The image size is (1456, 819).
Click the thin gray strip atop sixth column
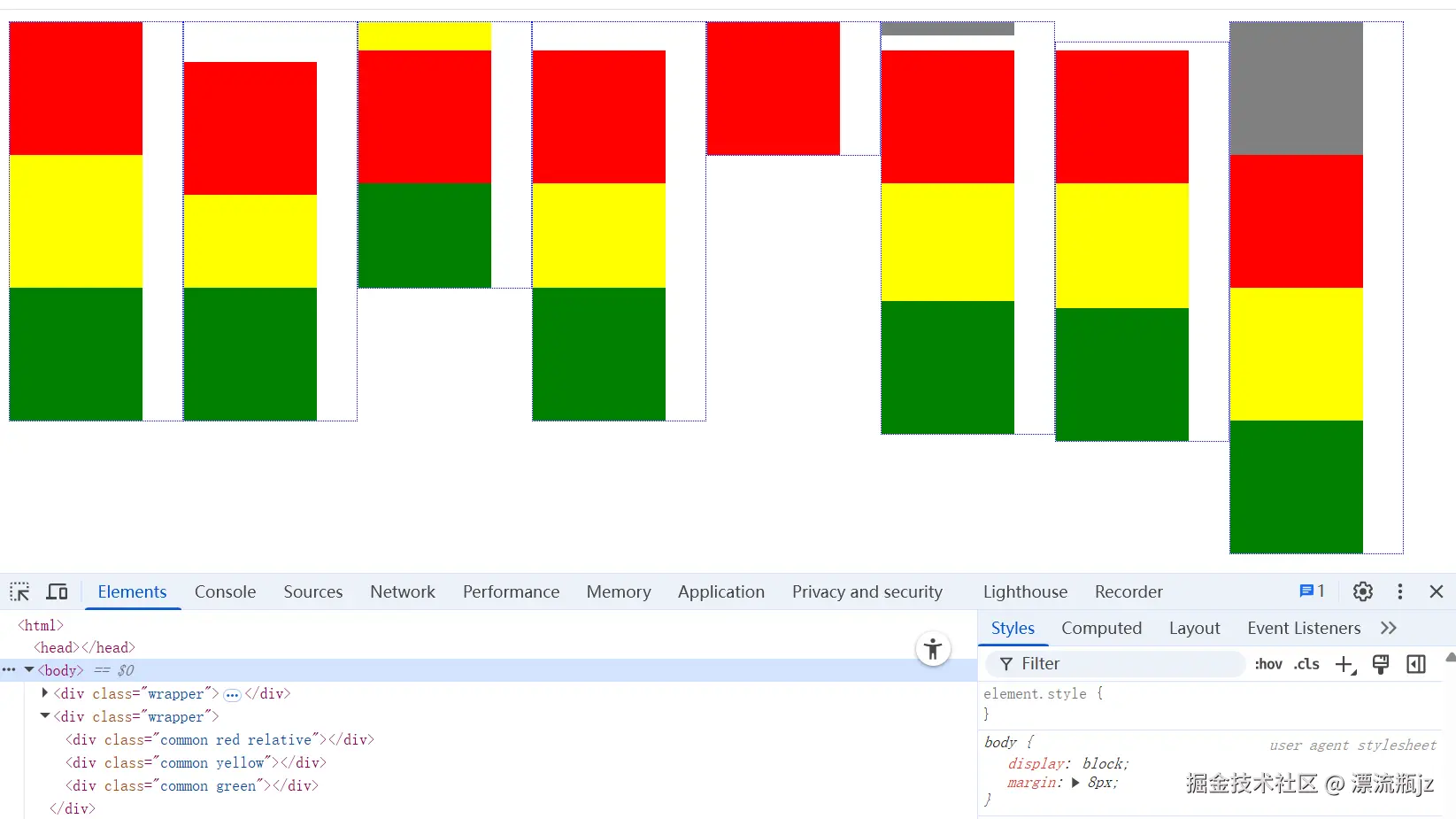947,28
